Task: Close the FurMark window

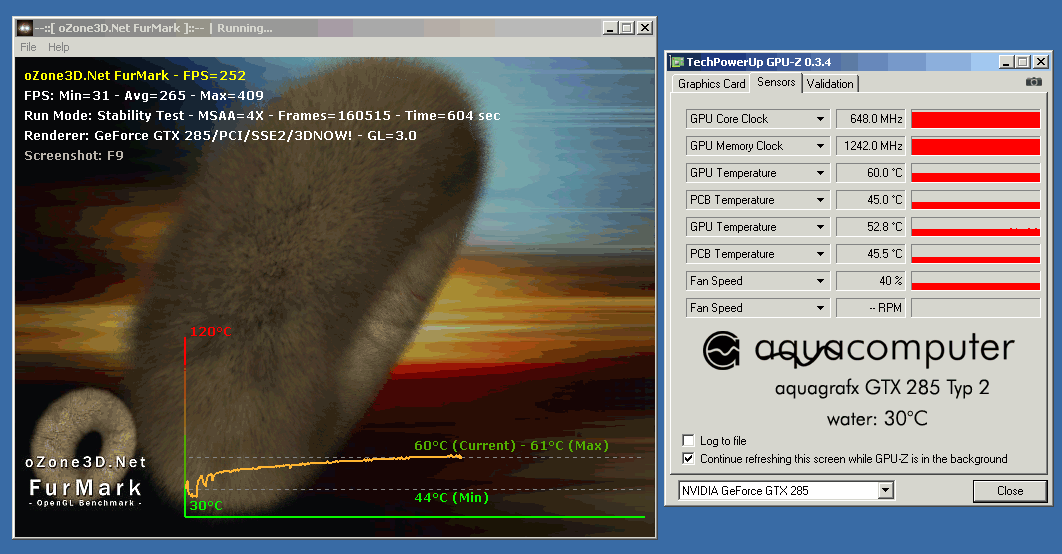Action: tap(645, 28)
